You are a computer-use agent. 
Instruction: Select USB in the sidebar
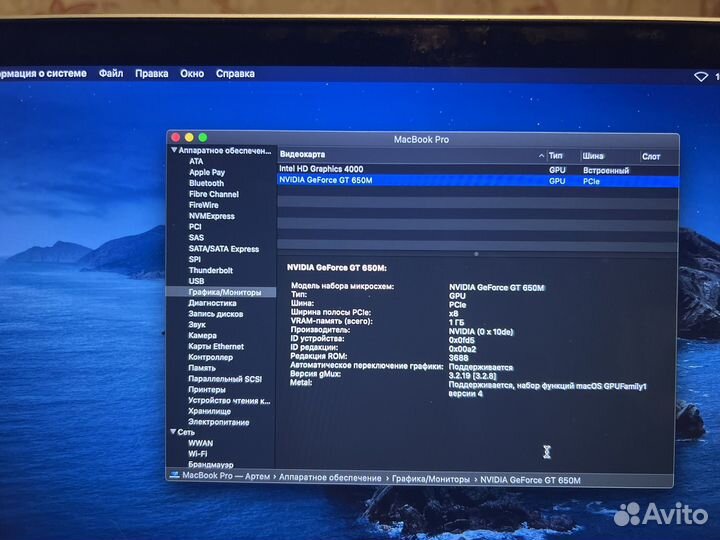coord(196,281)
